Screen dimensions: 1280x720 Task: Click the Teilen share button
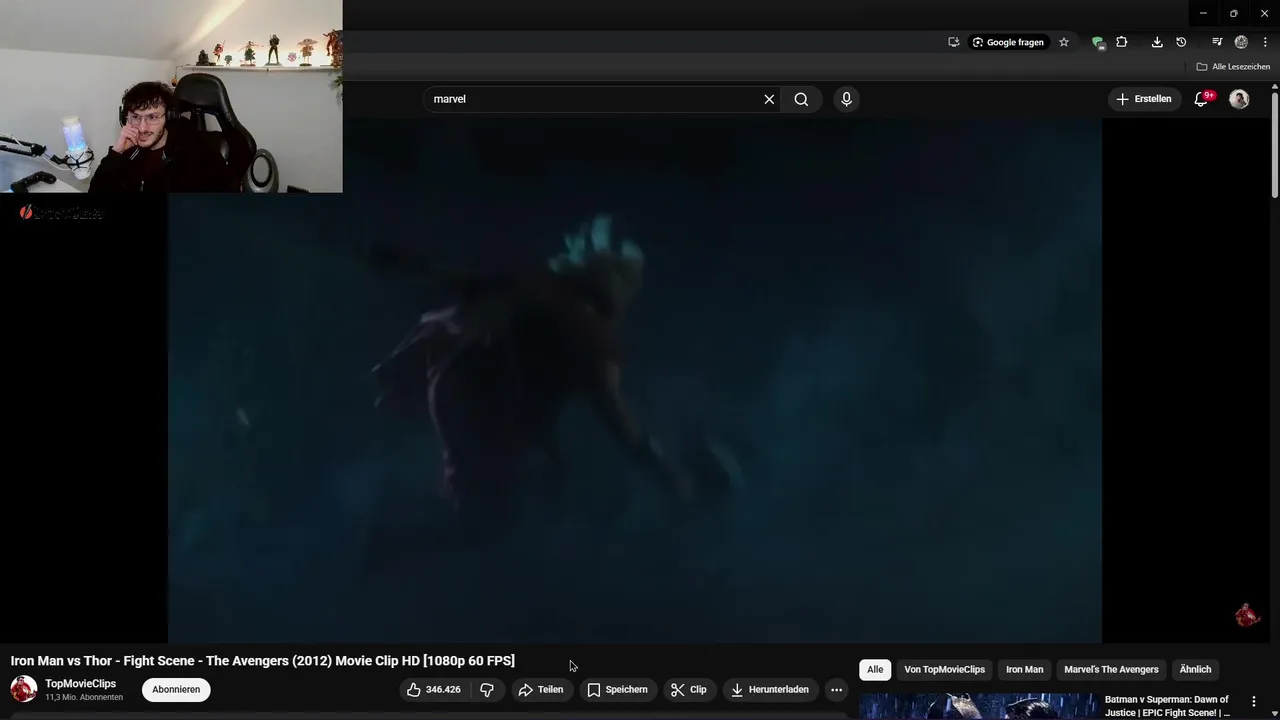point(541,689)
